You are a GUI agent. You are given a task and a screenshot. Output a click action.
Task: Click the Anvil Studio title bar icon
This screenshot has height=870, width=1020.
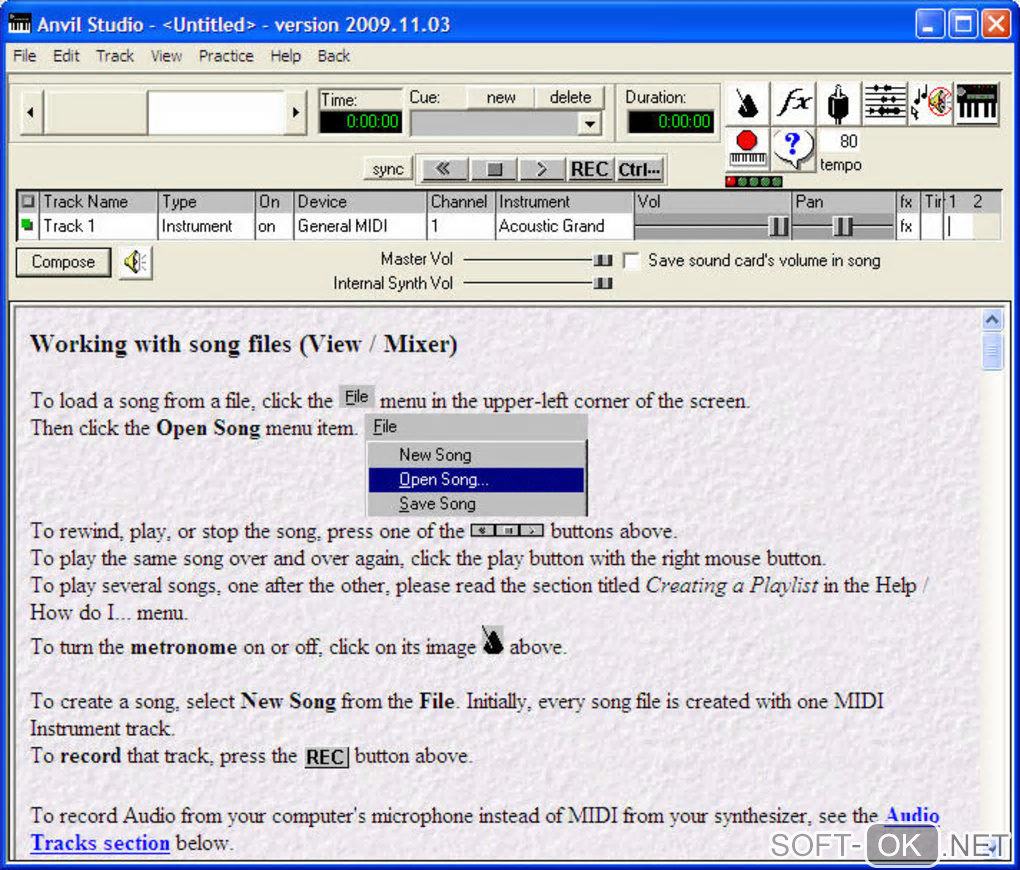[20, 24]
